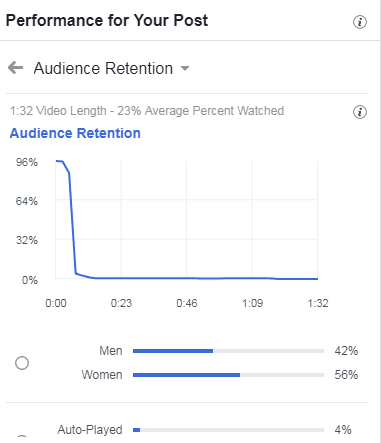Click the Audience Retention dropdown title text
Viewport: 381px width, 443px height.
tap(103, 68)
